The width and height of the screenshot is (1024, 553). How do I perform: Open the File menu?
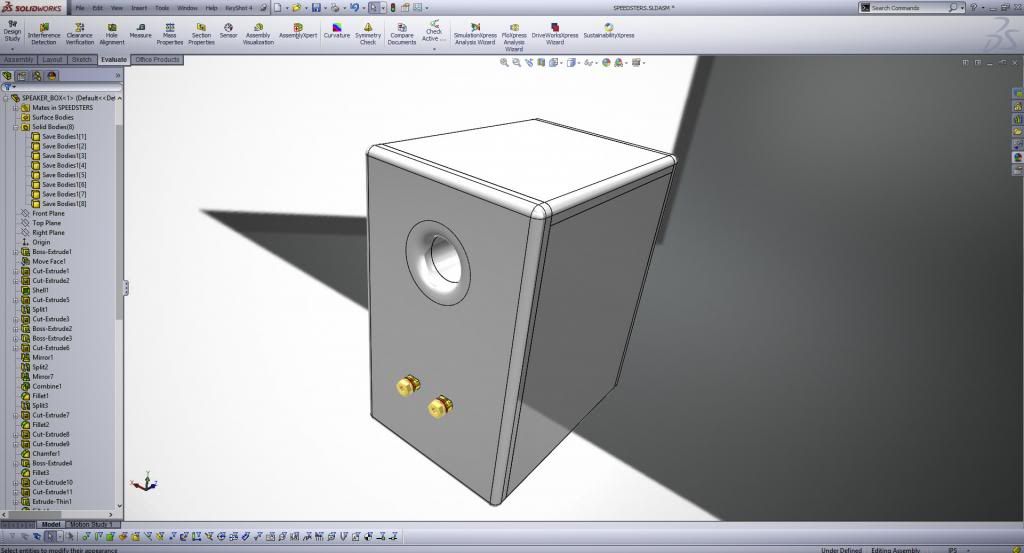point(80,8)
